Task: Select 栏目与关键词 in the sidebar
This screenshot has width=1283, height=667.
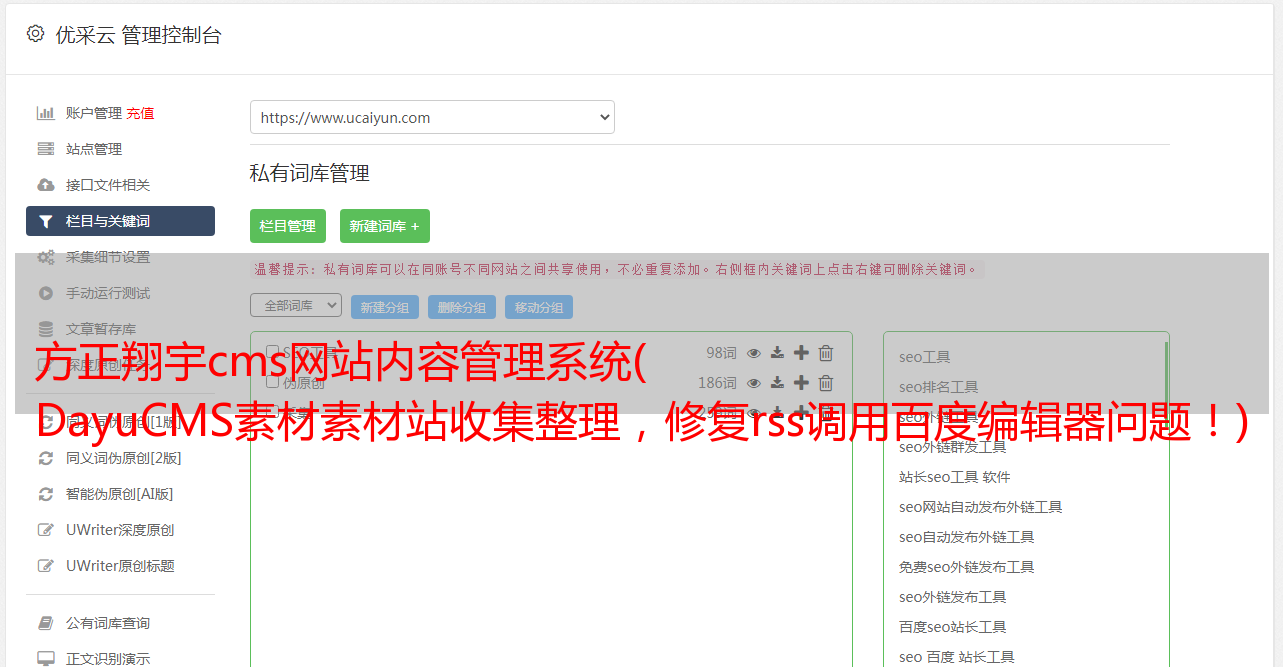Action: click(x=120, y=221)
